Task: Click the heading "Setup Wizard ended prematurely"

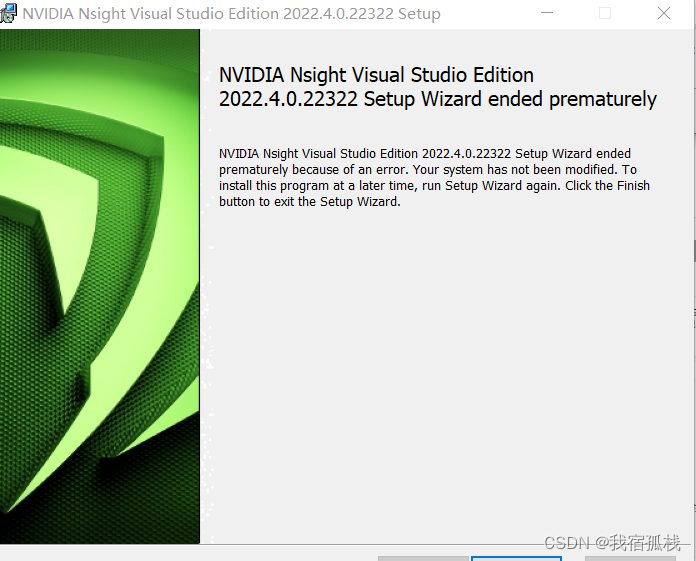Action: click(x=510, y=99)
